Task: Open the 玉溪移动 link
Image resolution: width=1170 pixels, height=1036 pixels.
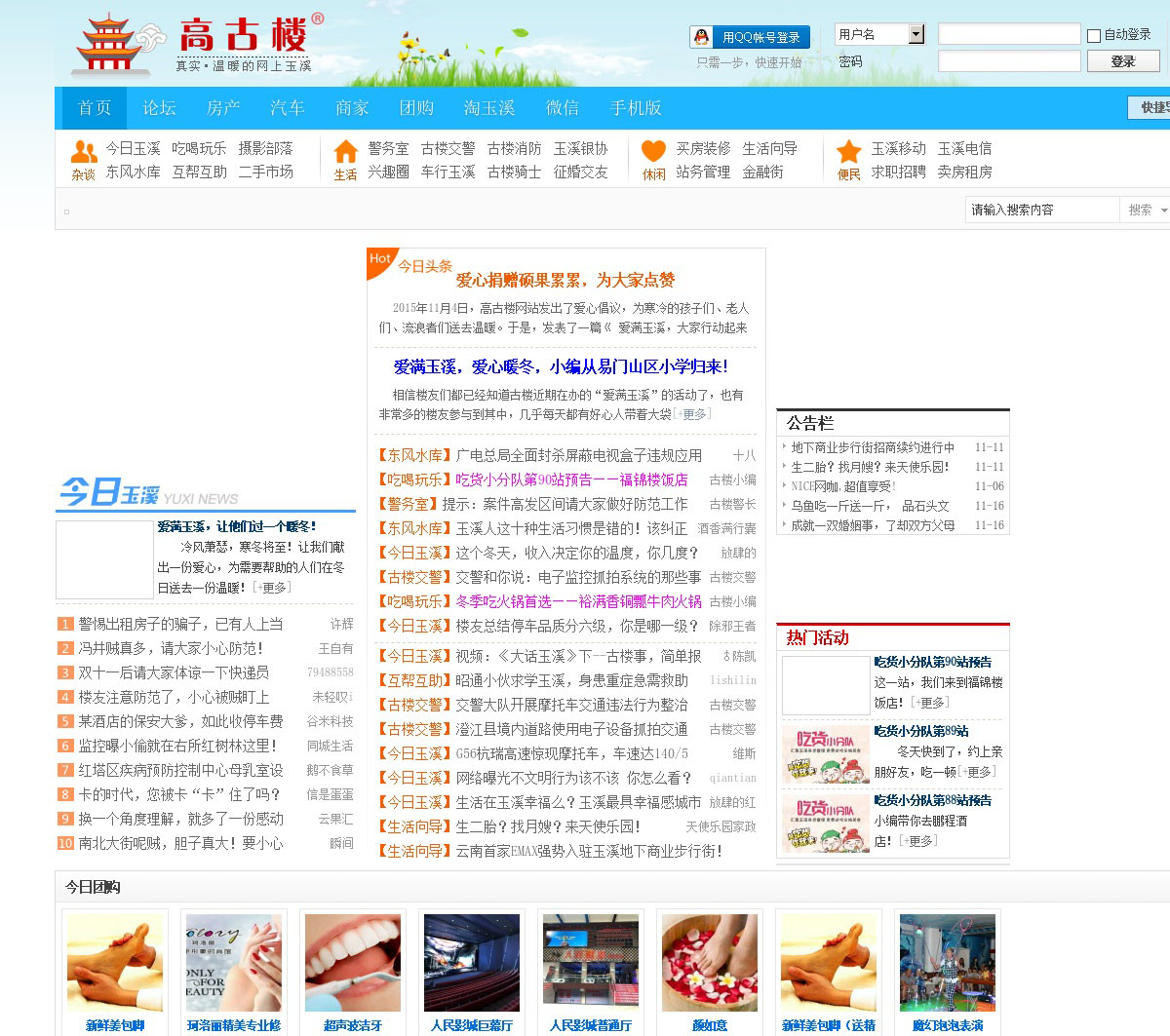Action: pos(898,148)
